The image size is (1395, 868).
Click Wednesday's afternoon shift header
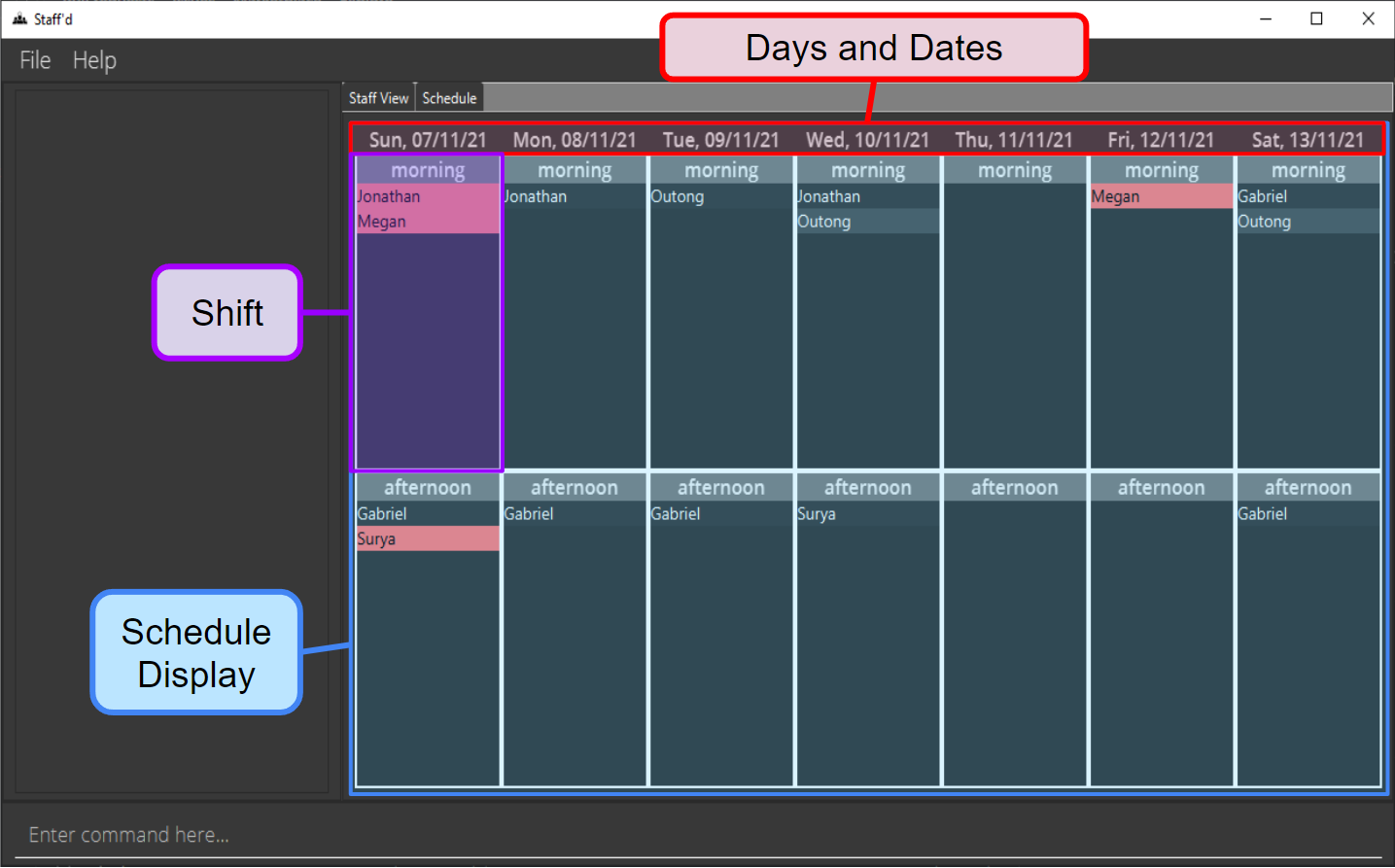[868, 487]
